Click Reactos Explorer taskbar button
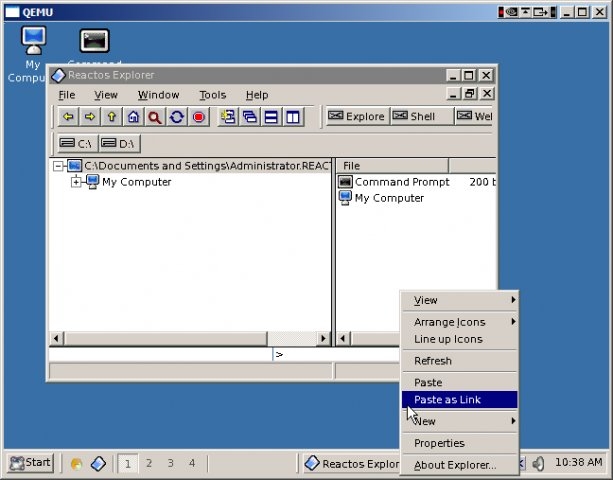613x480 pixels. click(351, 464)
